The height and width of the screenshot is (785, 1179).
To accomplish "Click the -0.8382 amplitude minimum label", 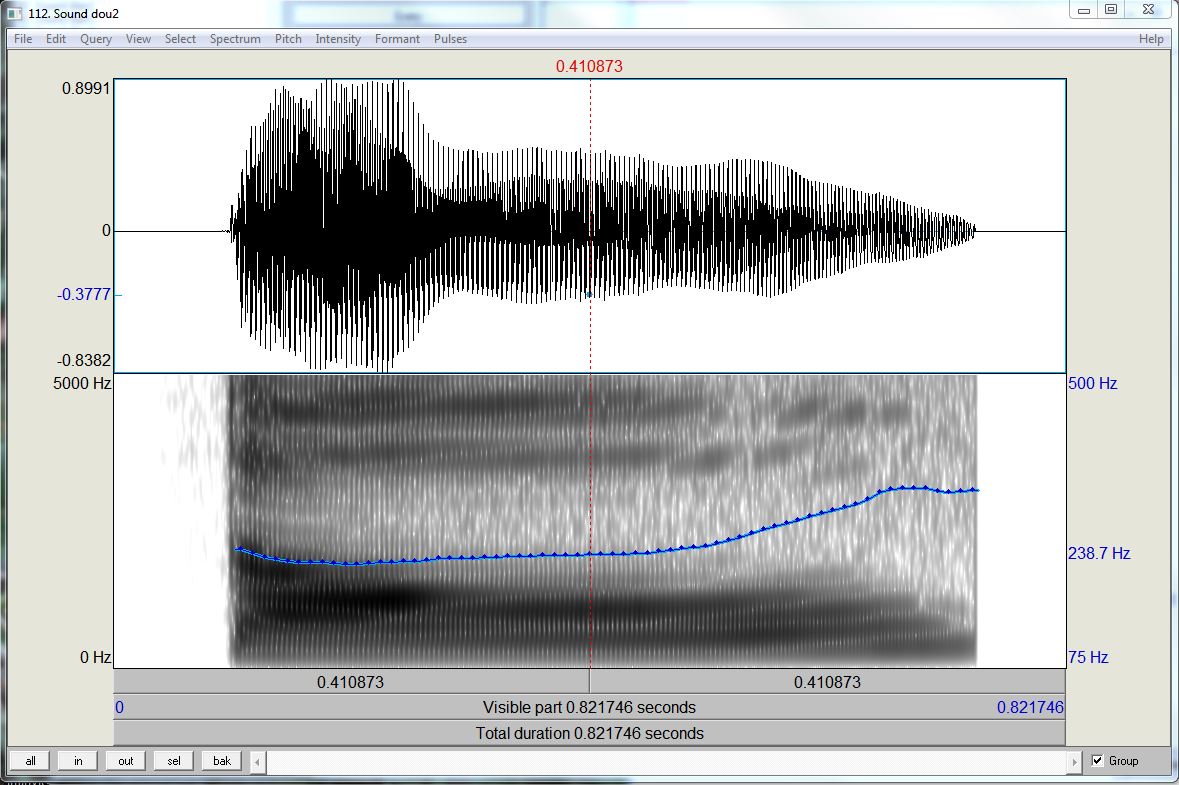I will pyautogui.click(x=84, y=360).
